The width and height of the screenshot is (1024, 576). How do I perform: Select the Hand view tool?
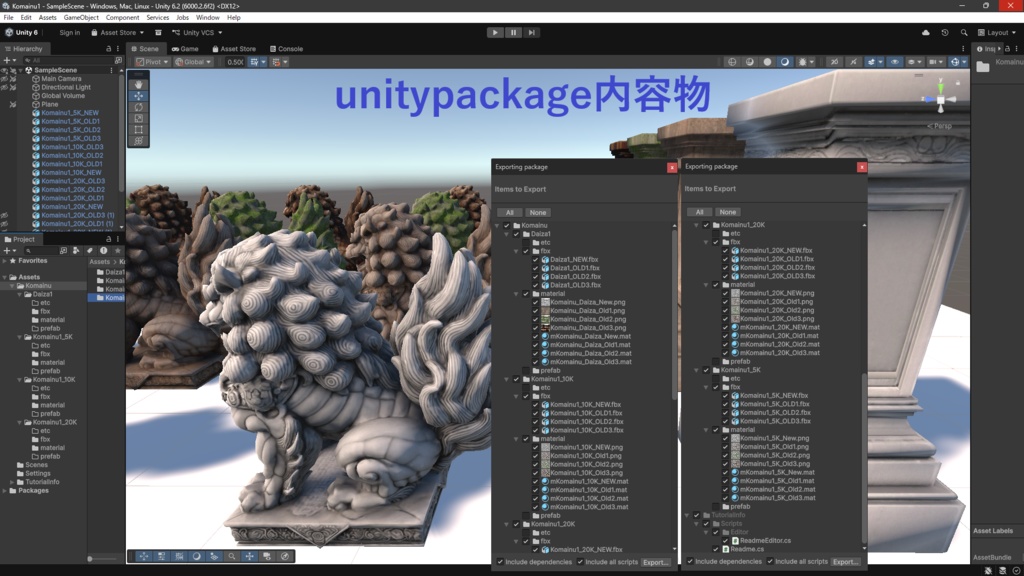click(138, 84)
